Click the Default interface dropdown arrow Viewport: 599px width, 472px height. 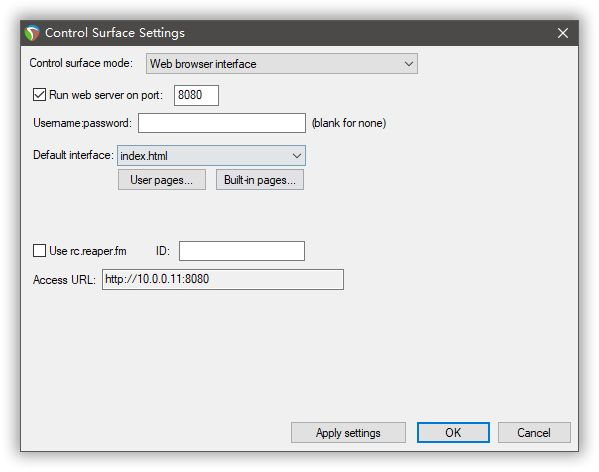[296, 156]
